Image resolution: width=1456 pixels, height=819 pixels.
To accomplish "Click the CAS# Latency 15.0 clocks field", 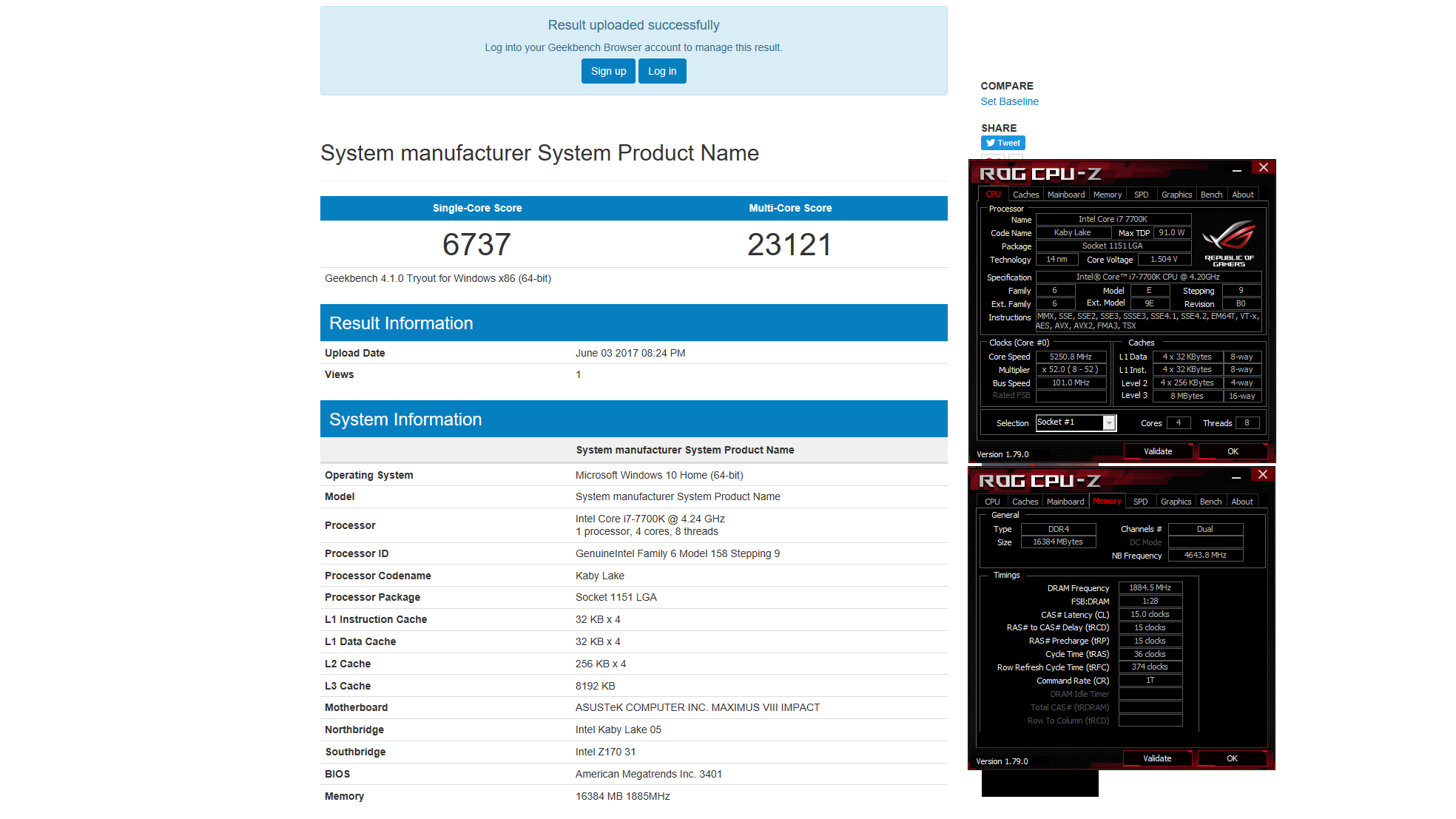I will (x=1150, y=614).
